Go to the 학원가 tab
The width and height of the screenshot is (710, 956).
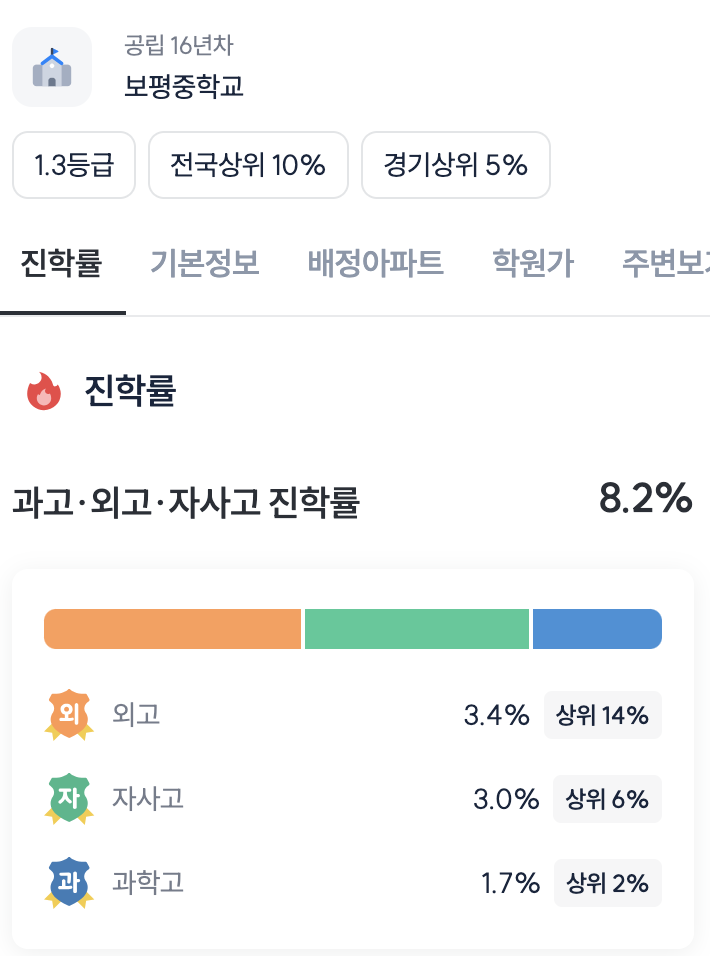coord(533,264)
